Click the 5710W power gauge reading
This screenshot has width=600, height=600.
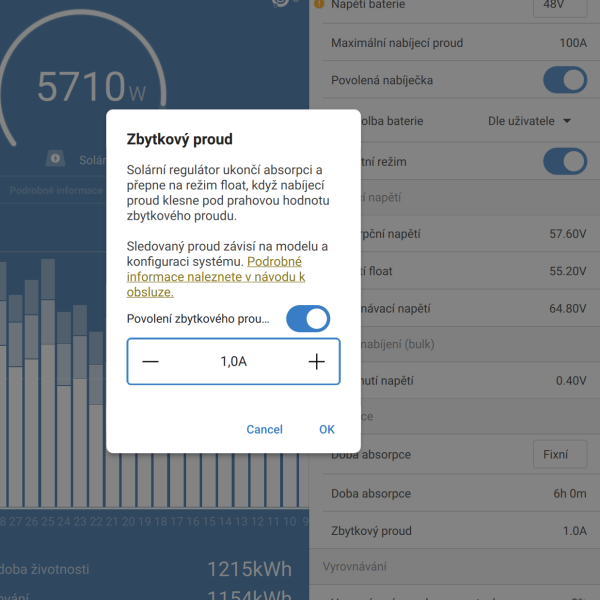click(91, 86)
